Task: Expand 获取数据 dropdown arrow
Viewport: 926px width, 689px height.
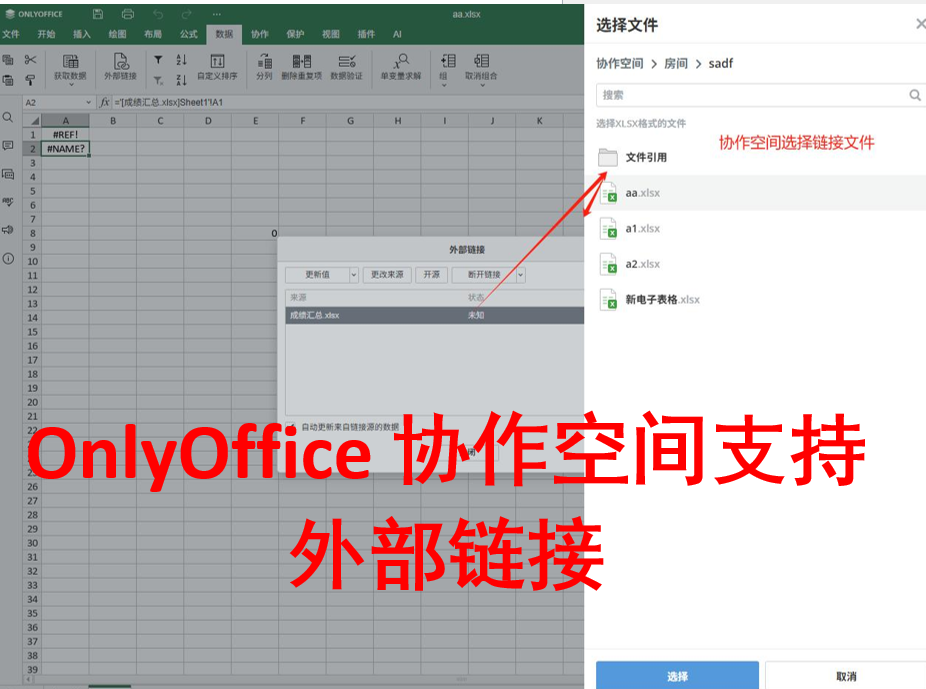Action: [71, 85]
